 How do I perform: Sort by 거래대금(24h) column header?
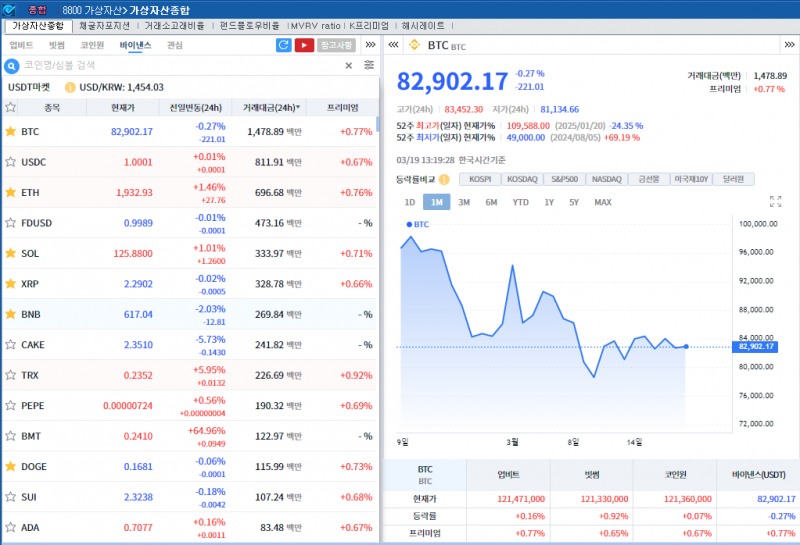click(x=271, y=108)
